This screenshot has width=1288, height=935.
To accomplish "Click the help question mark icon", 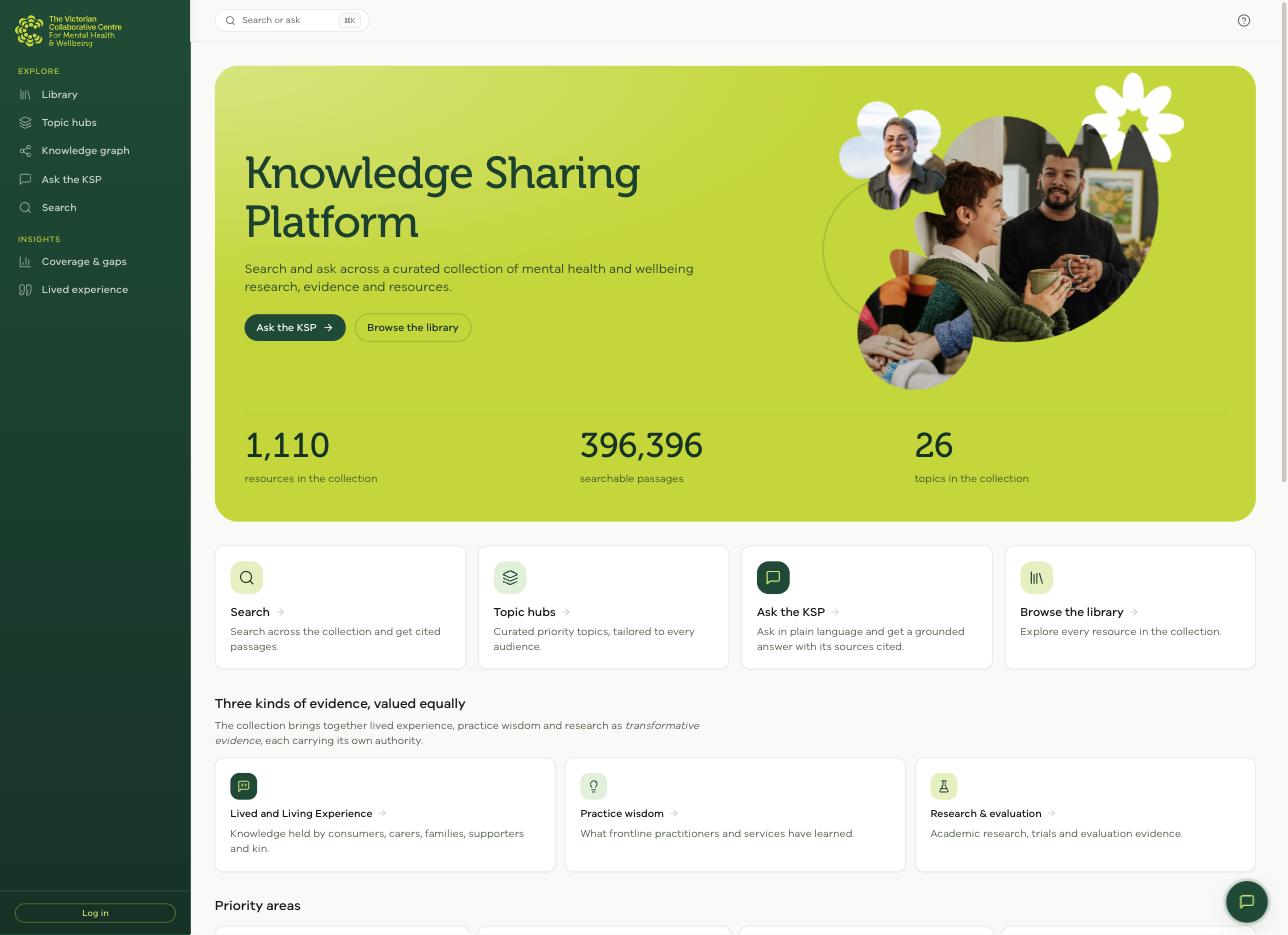I will point(1244,20).
